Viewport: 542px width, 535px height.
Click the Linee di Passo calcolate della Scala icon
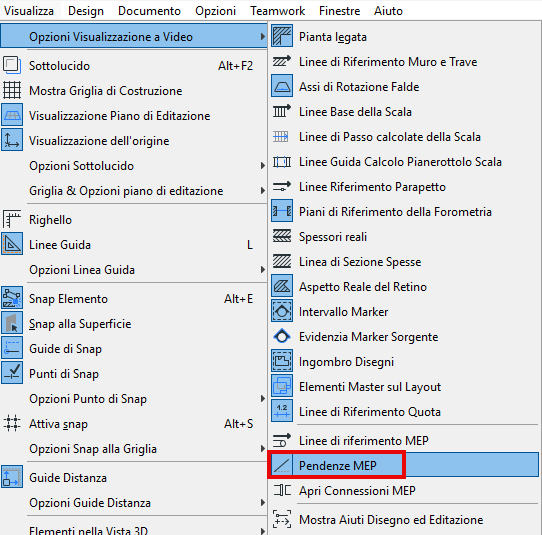[x=282, y=137]
